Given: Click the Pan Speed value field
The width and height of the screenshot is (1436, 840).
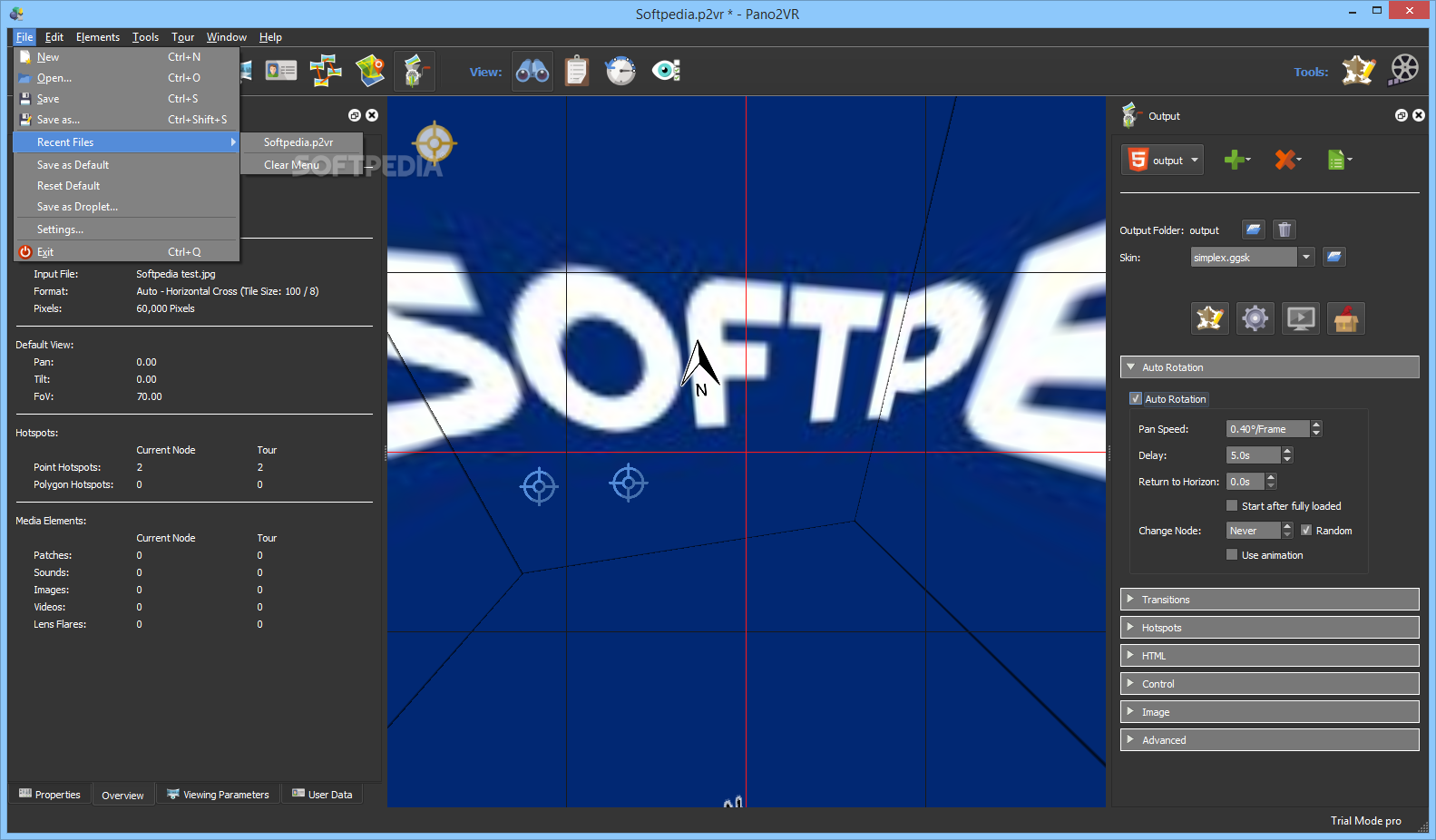Looking at the screenshot, I should pyautogui.click(x=1268, y=429).
